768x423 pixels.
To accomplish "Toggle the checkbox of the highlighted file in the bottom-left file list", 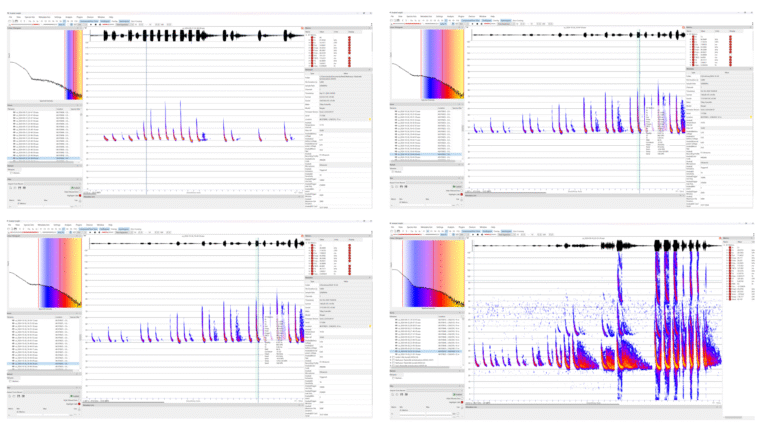I will pos(13,362).
